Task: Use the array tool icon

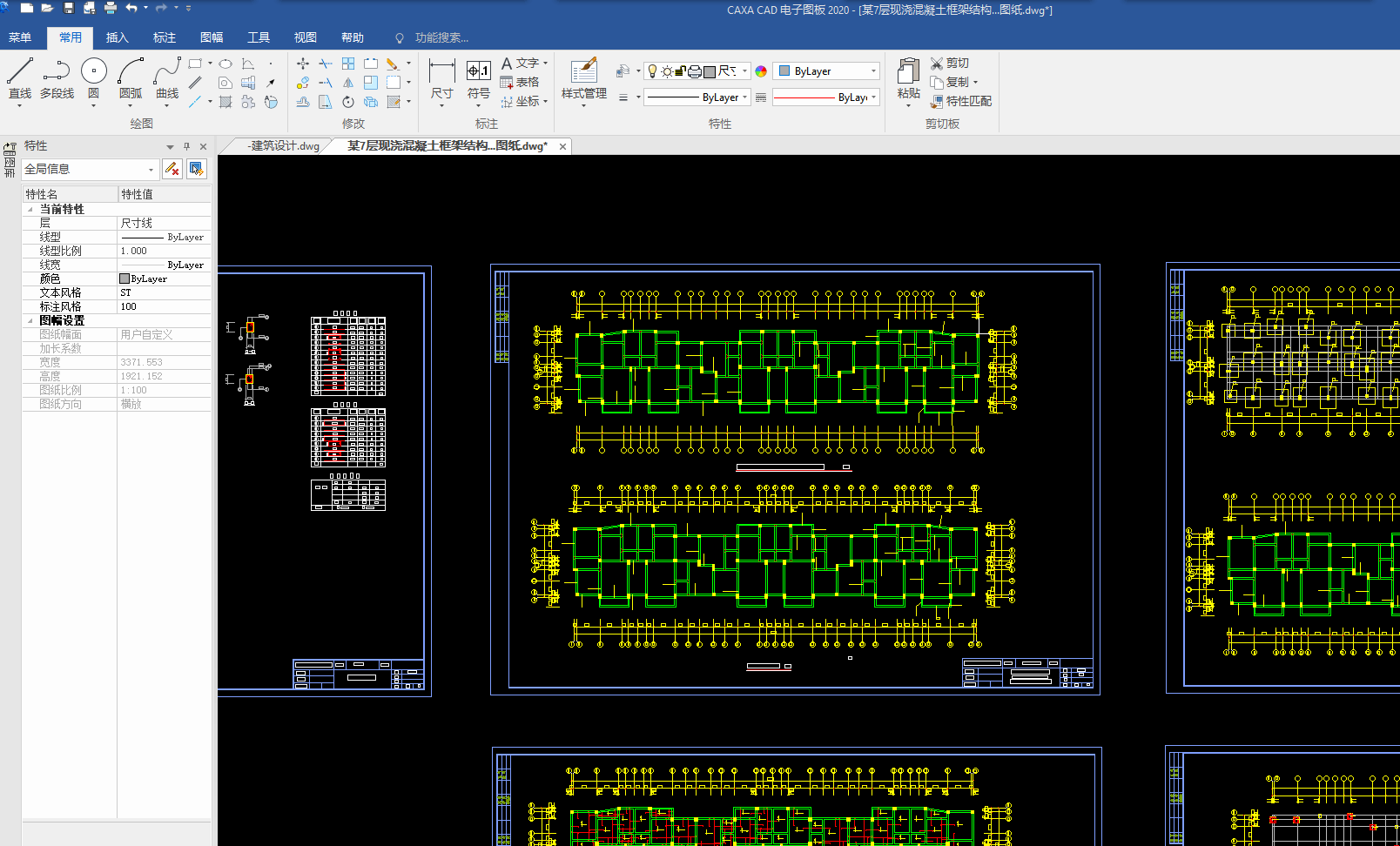Action: tap(348, 64)
